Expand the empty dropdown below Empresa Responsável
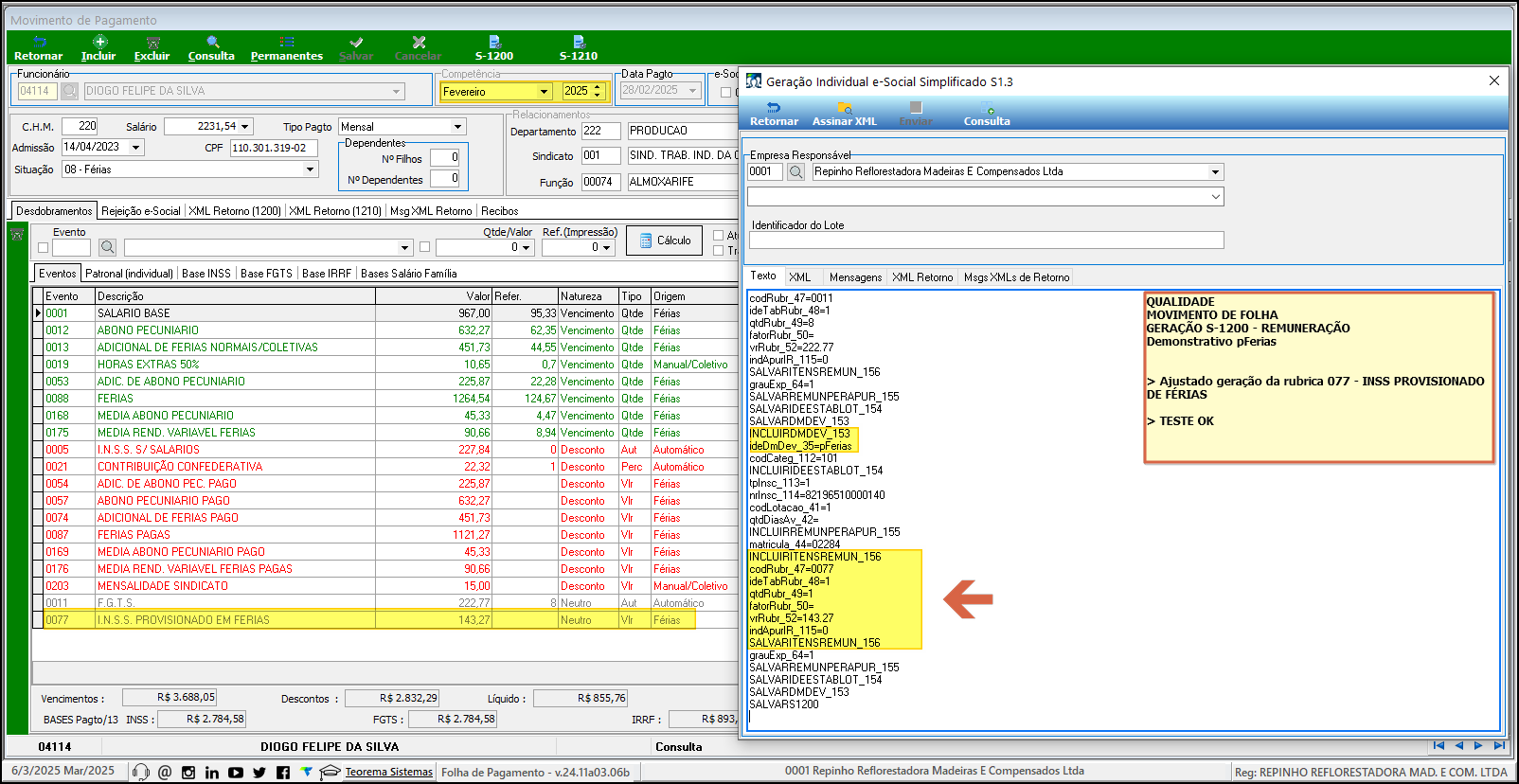The width and height of the screenshot is (1519, 784). click(1215, 197)
